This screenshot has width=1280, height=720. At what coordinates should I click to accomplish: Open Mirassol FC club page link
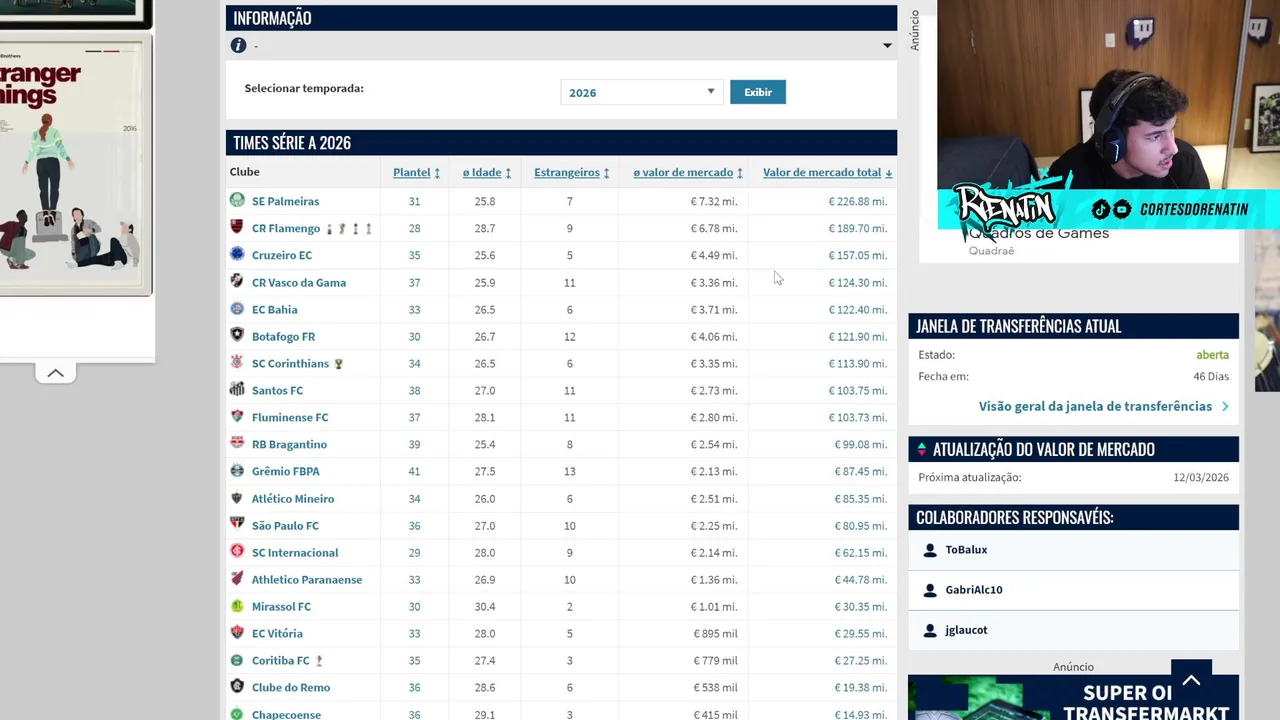tap(281, 606)
